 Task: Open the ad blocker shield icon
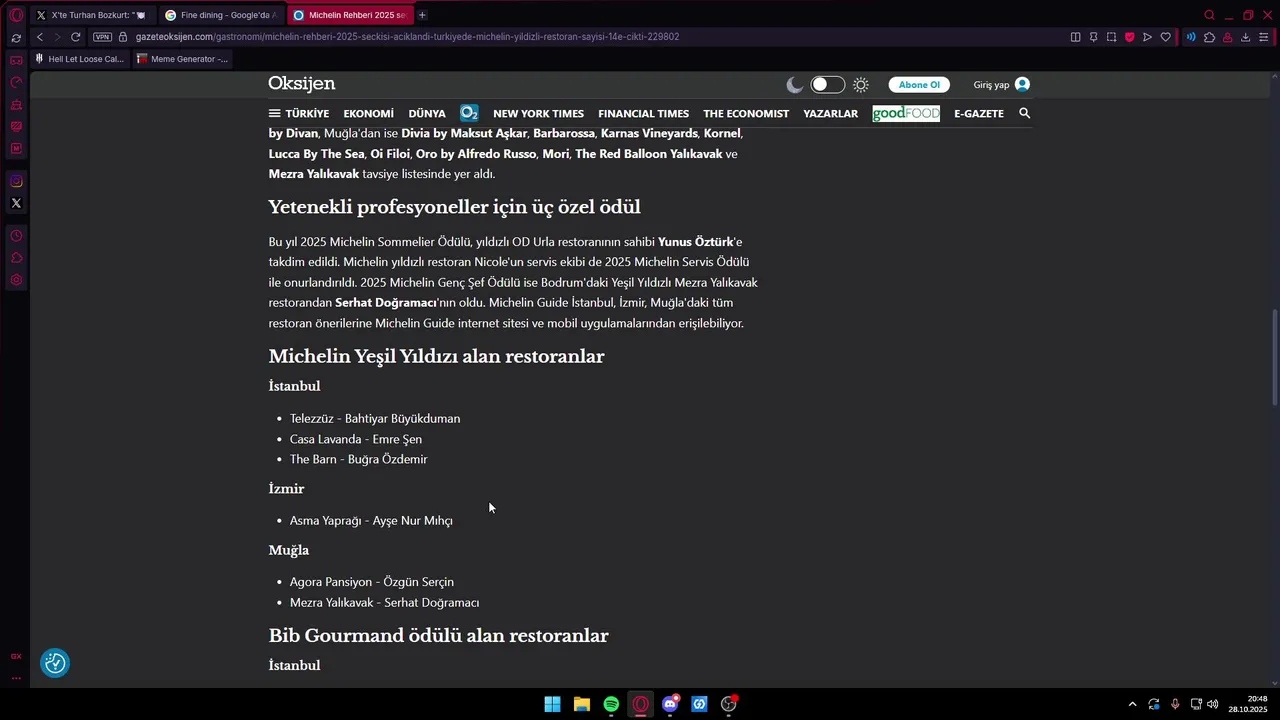click(1129, 37)
